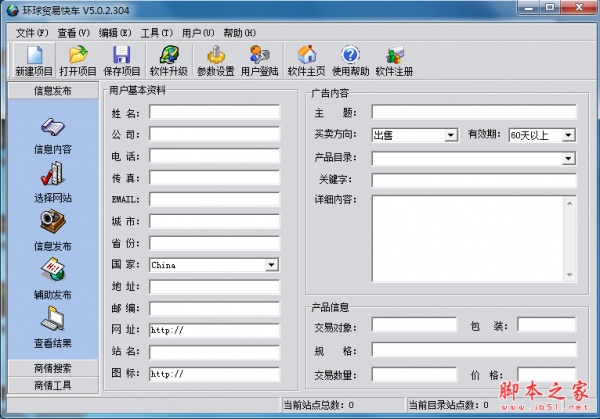Viewport: 600px width, 419px height.
Task: Click the 公司 company input field
Action: click(x=214, y=134)
